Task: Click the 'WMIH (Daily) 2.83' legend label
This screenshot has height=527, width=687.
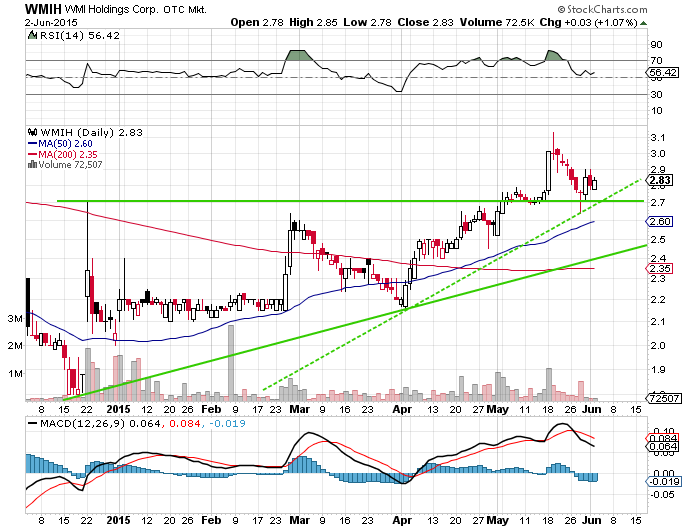Action: click(91, 132)
